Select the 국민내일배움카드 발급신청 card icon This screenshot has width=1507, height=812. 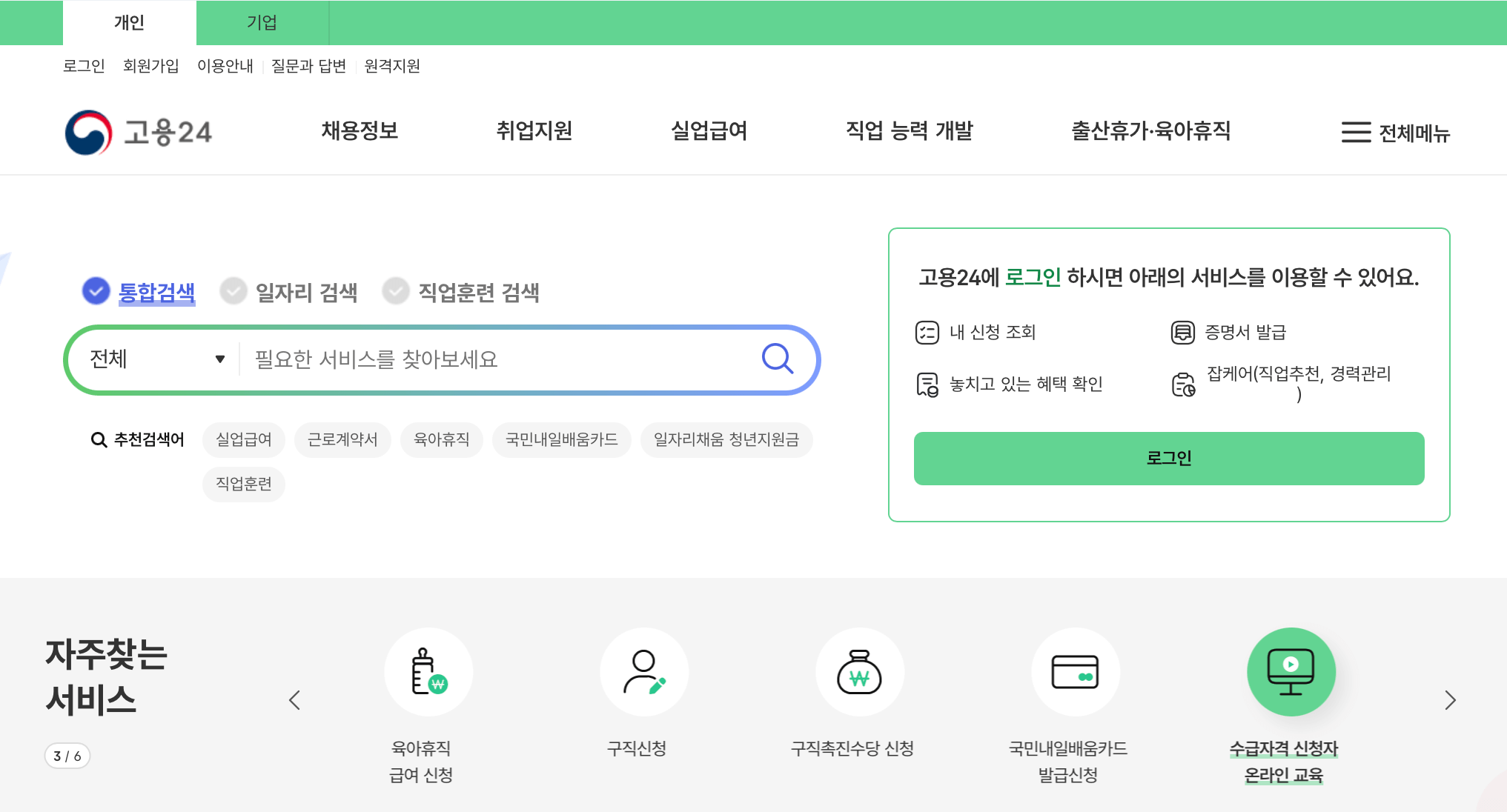coord(1076,672)
